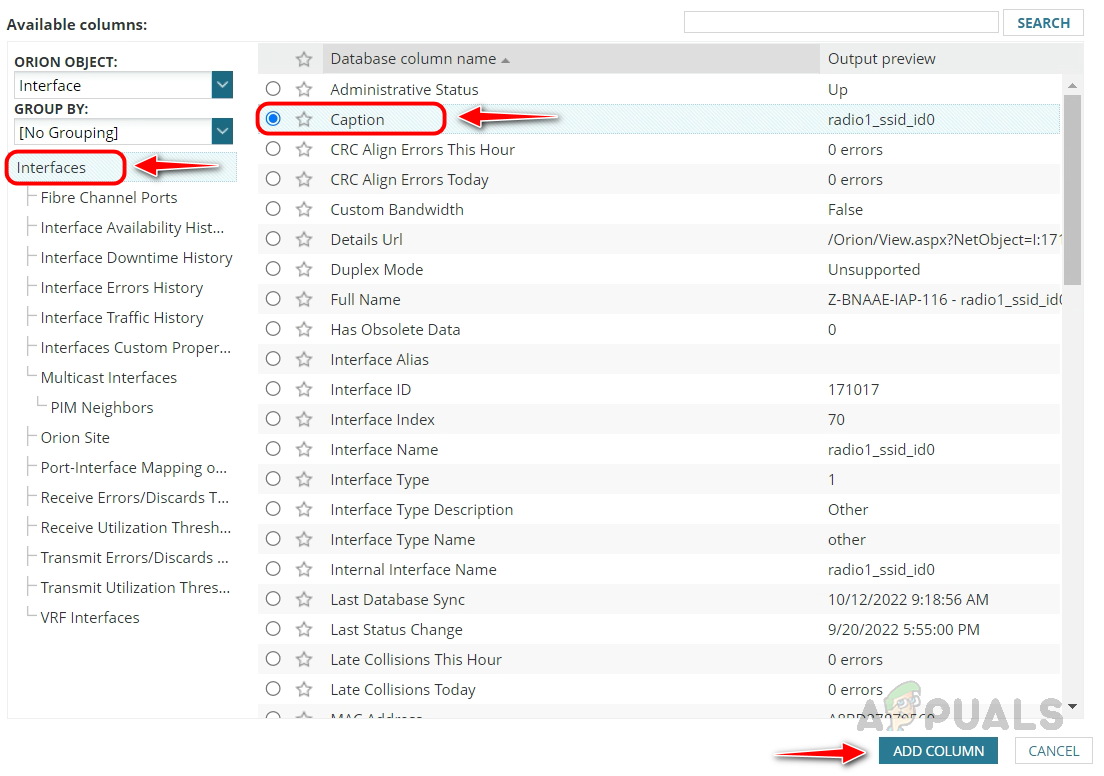
Task: Open Port-Interface Mapping o... tree item
Action: [x=134, y=468]
